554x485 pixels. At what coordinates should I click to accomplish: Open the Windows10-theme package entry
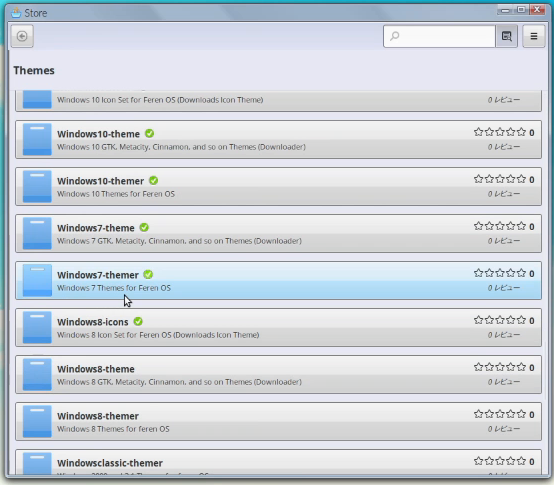tap(278, 140)
